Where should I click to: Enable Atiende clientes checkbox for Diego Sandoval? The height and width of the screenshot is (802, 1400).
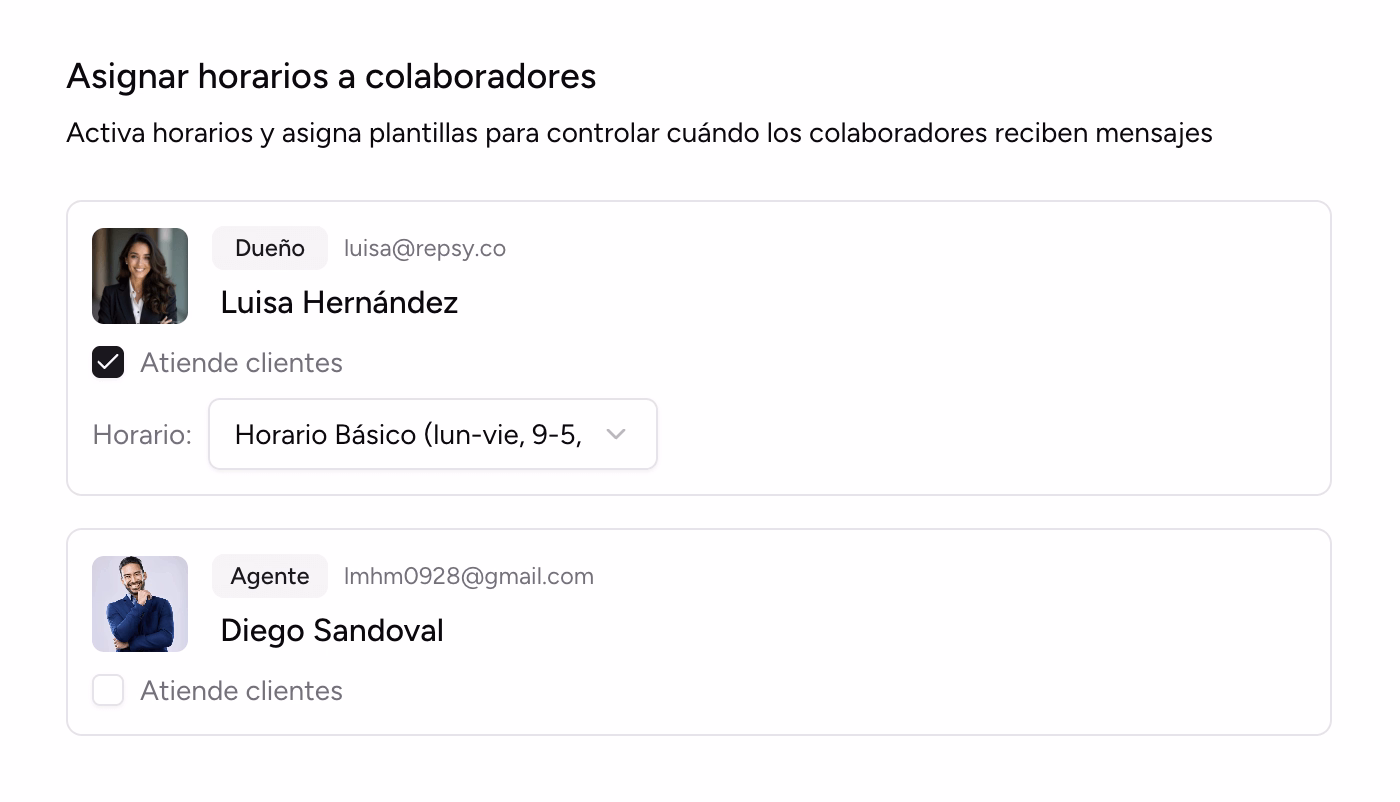[x=108, y=690]
